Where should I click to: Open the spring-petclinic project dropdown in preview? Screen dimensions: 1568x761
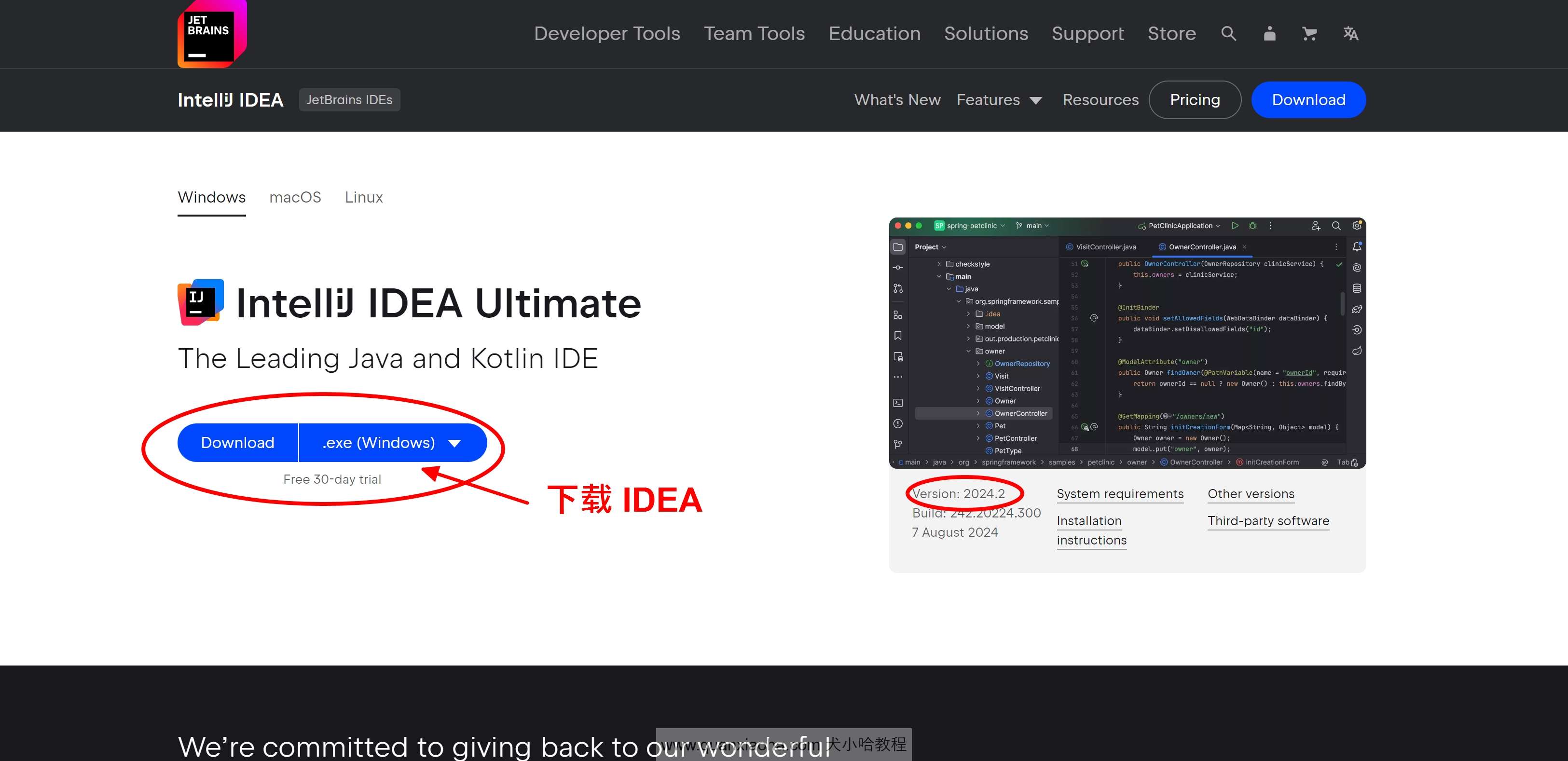click(x=970, y=226)
